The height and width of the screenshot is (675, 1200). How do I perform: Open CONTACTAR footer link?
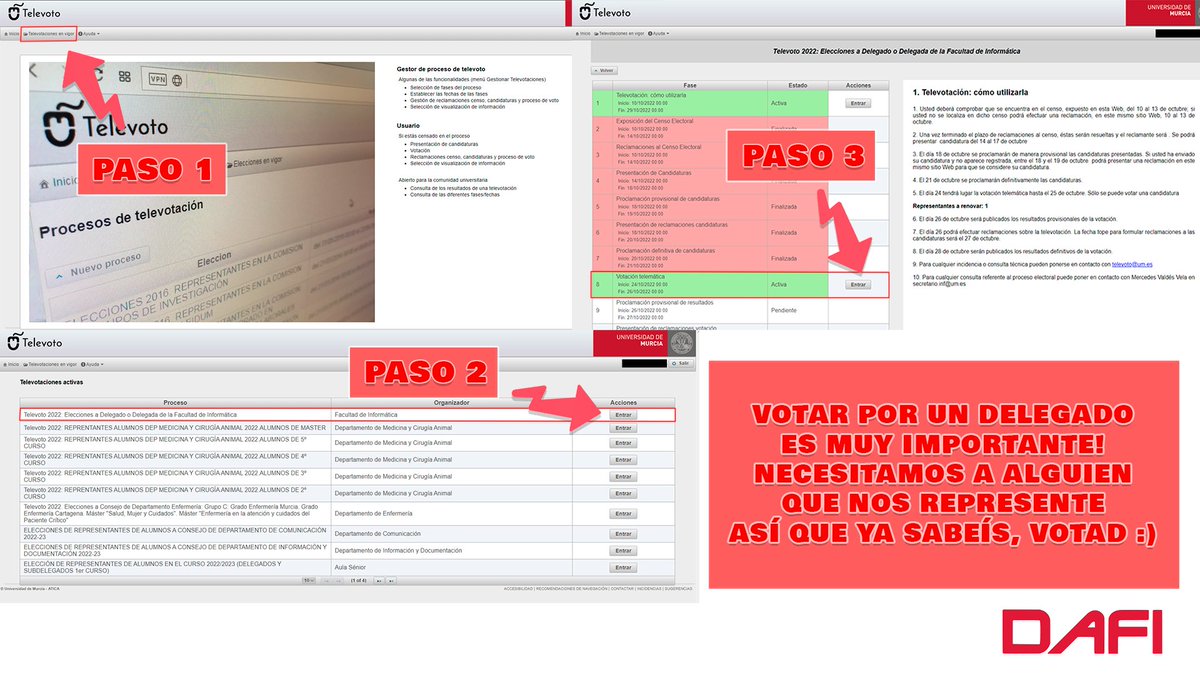(x=623, y=589)
